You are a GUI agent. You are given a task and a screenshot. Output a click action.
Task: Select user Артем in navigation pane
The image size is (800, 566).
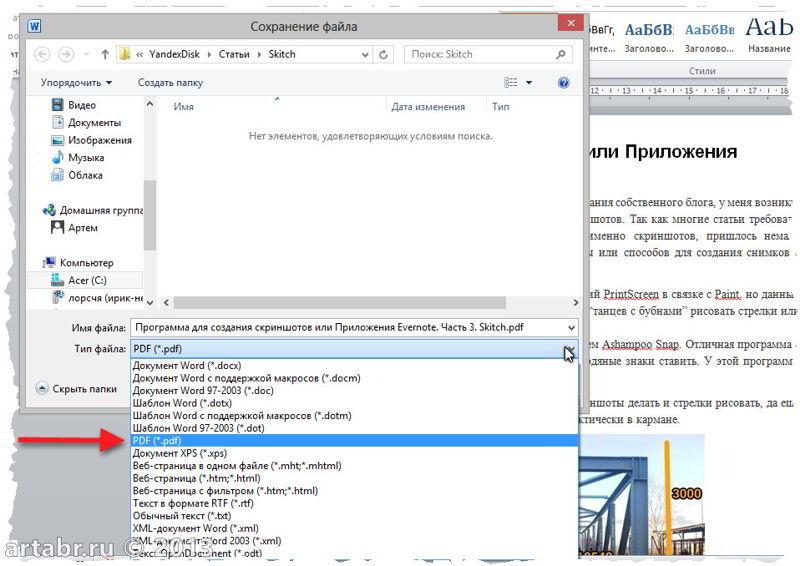pos(83,228)
